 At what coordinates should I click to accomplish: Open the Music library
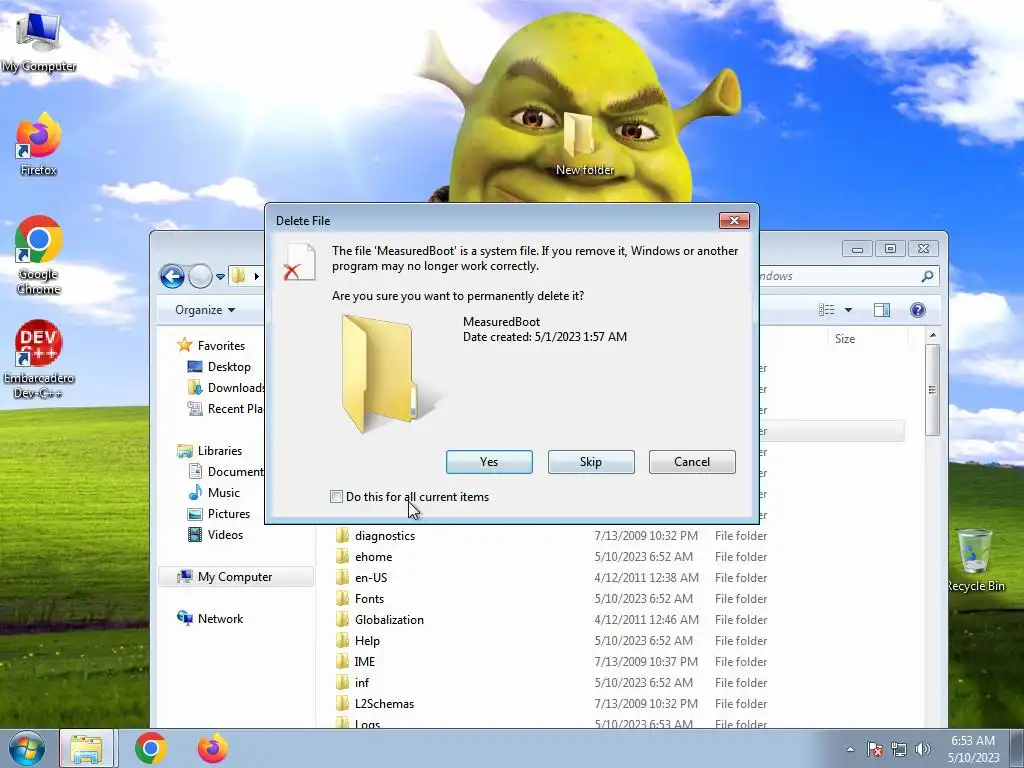(x=223, y=492)
